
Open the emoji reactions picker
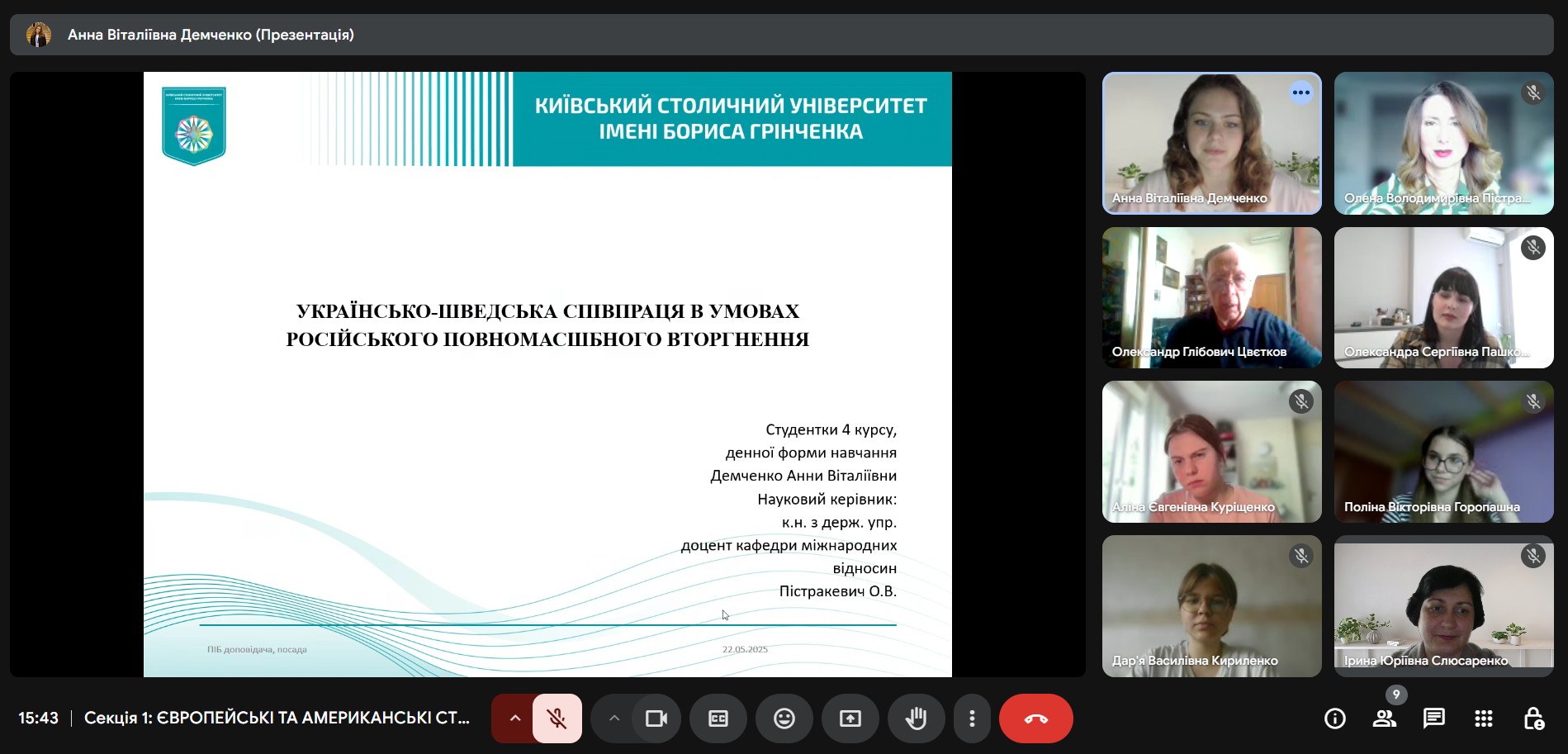point(784,718)
